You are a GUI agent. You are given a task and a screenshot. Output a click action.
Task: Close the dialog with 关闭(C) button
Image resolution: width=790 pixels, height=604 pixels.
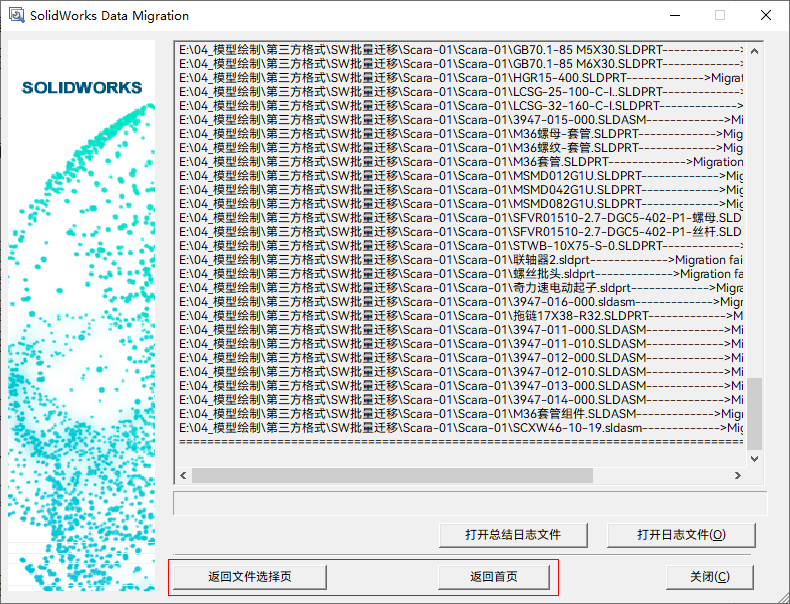(x=710, y=577)
